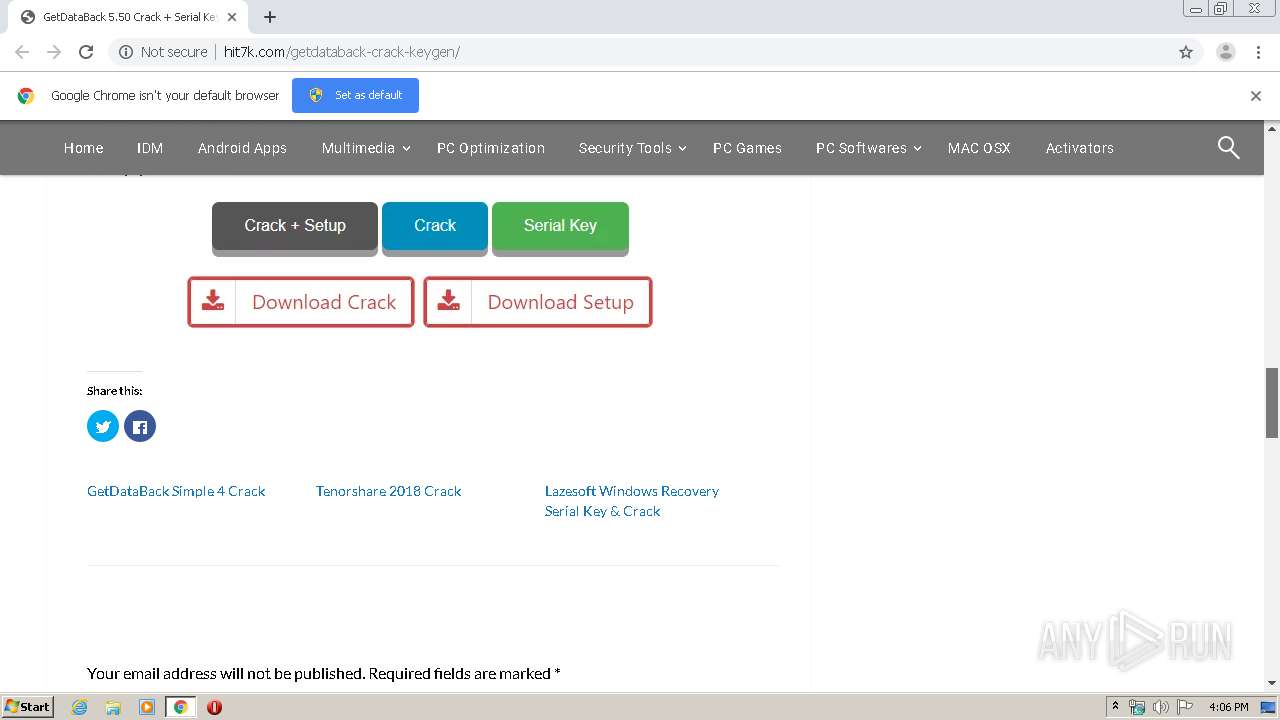Screen dimensions: 1280x720
Task: Click the browser back arrow
Action: (22, 52)
